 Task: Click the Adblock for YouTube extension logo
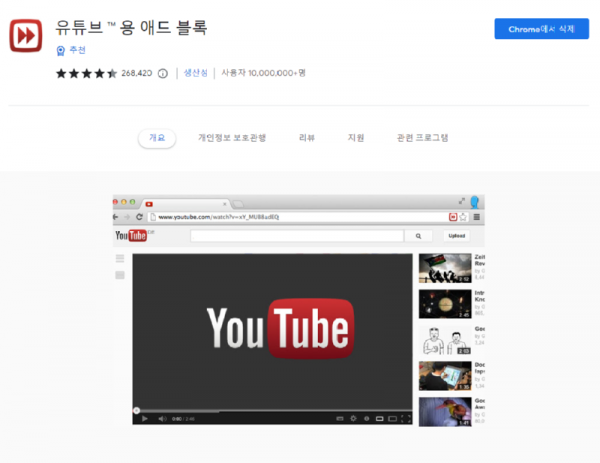point(26,36)
